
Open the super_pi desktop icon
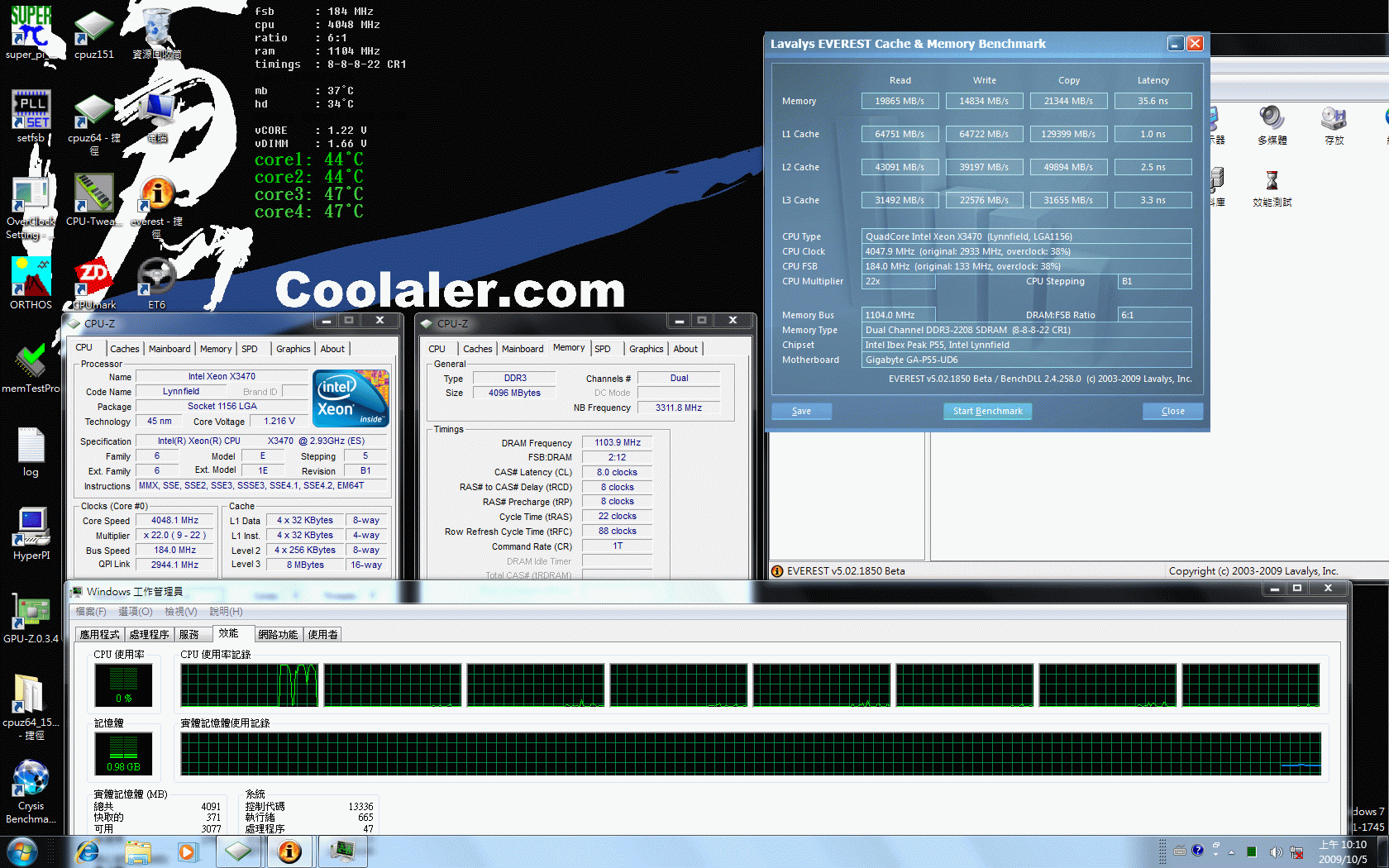[31, 29]
